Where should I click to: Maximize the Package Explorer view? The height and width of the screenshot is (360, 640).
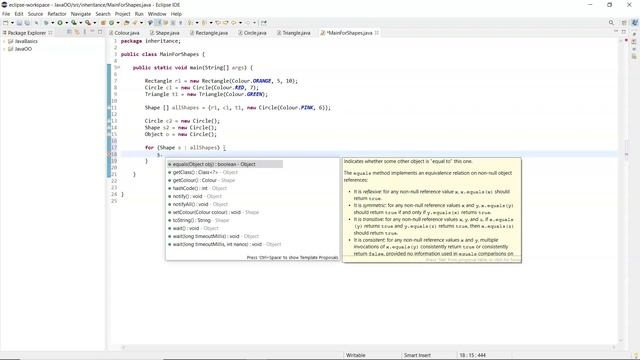[100, 32]
